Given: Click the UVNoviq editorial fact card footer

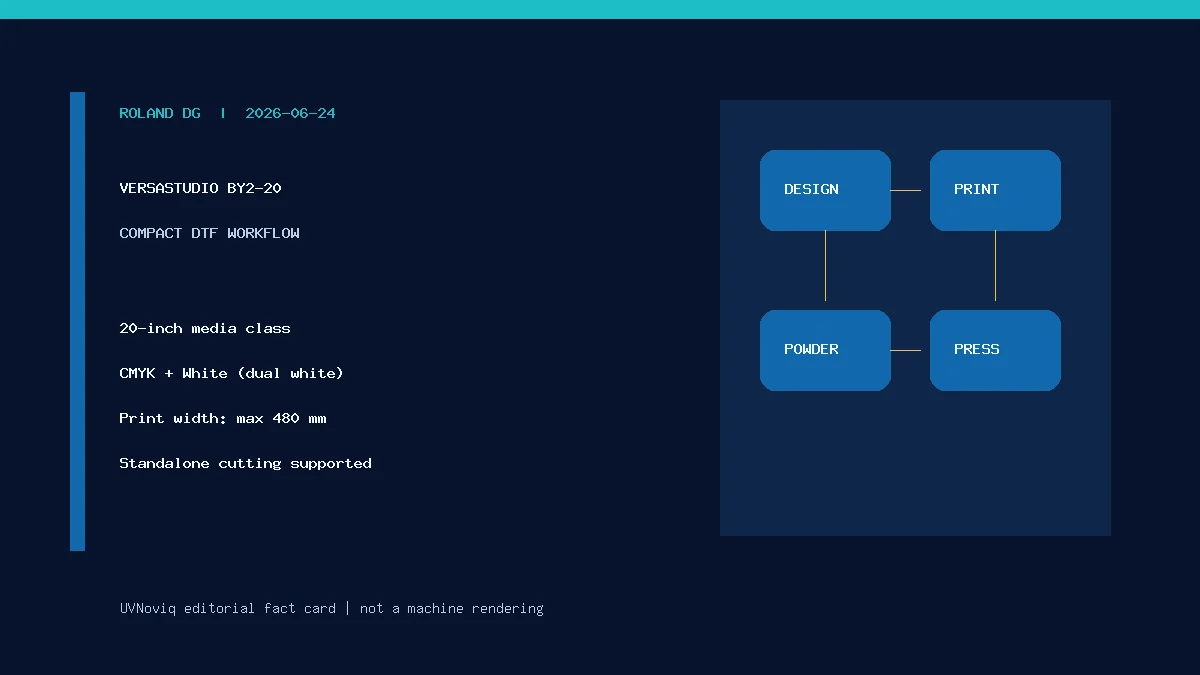Looking at the screenshot, I should [x=331, y=608].
